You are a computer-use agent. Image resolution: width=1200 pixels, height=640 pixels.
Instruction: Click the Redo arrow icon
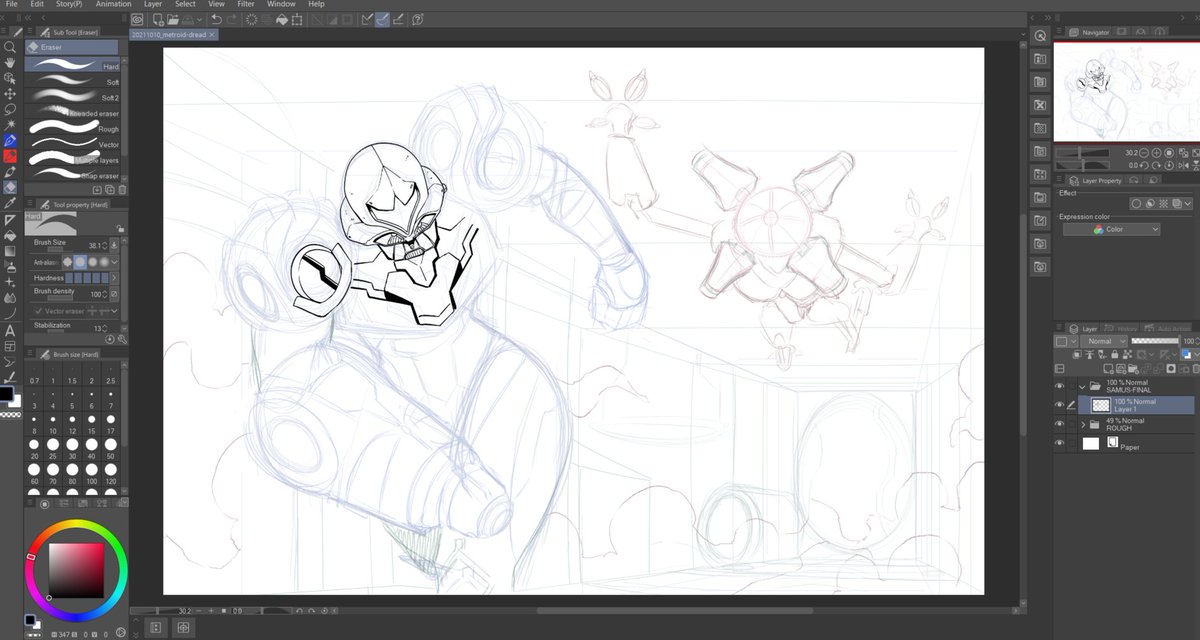point(232,19)
